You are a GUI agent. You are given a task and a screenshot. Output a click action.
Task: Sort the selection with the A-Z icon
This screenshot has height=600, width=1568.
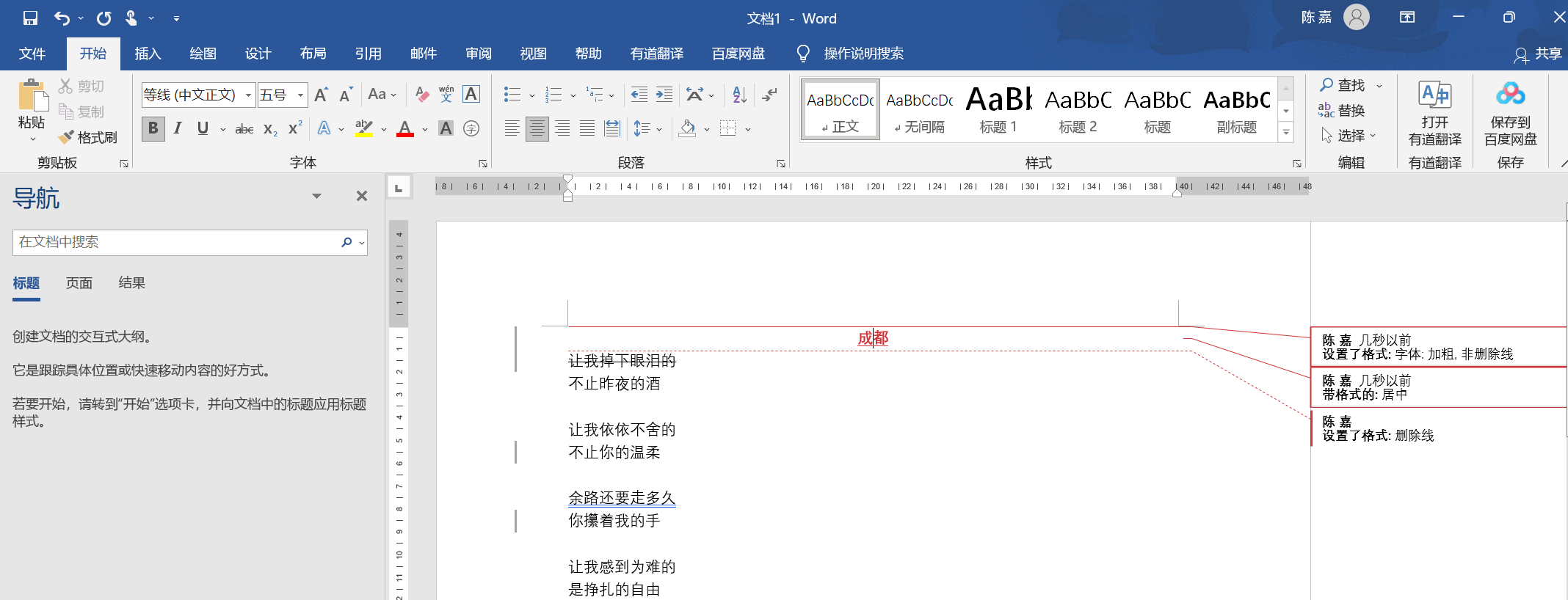point(739,95)
